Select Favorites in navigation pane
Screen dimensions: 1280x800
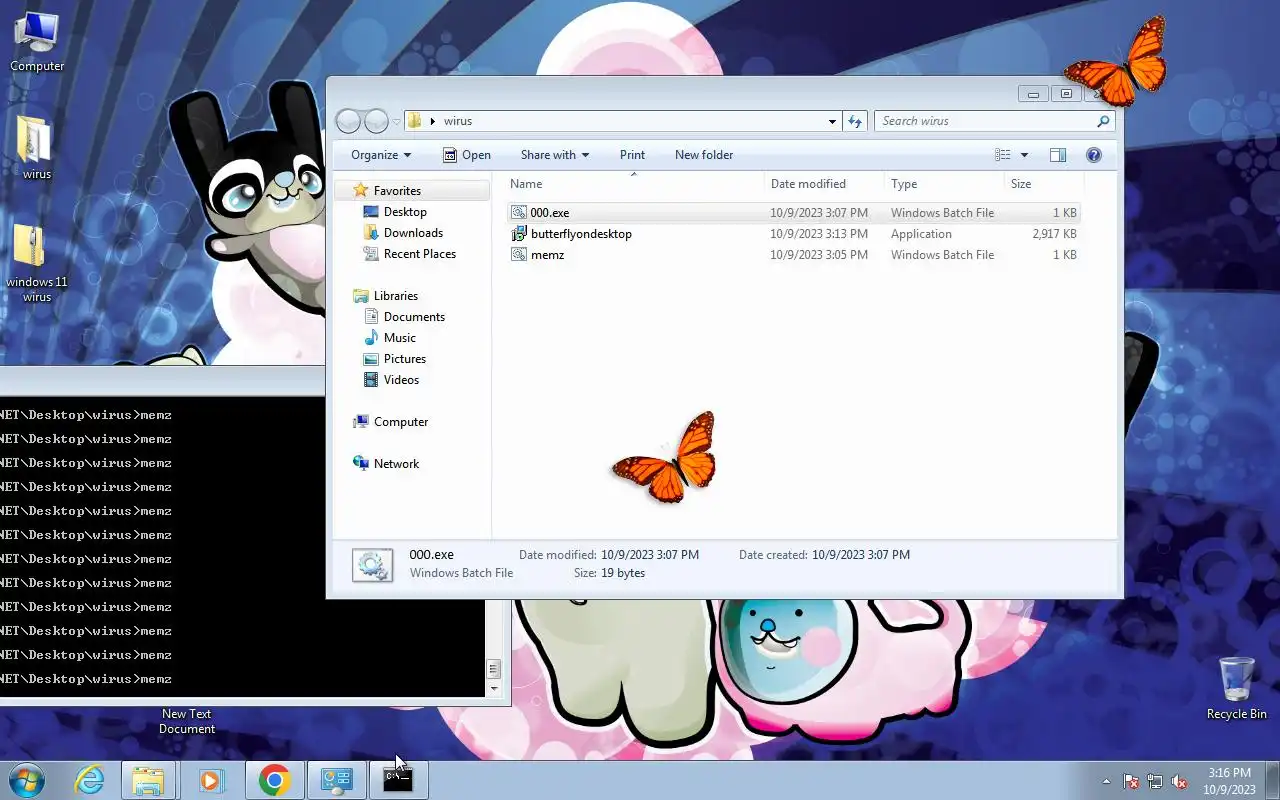[x=396, y=191]
